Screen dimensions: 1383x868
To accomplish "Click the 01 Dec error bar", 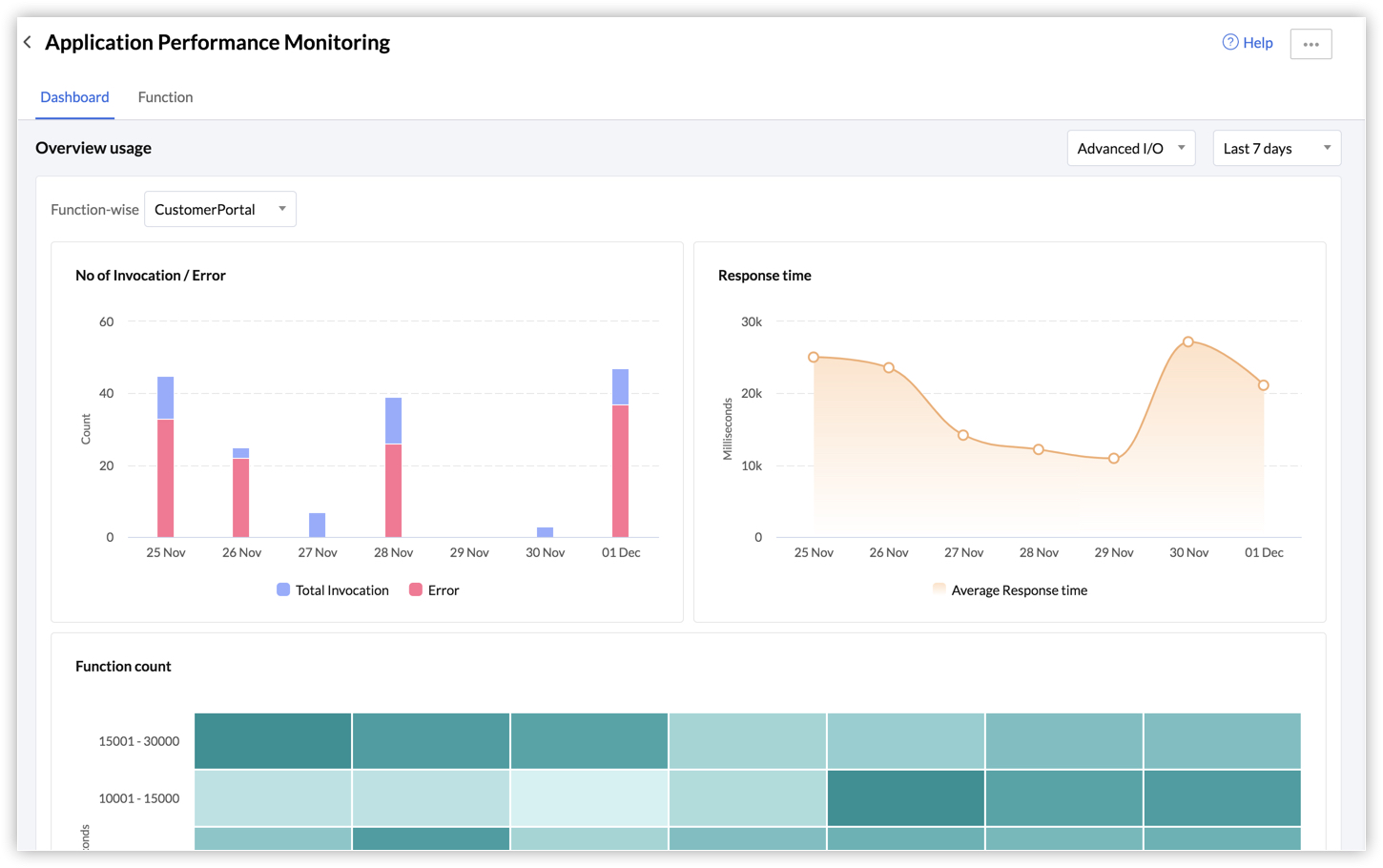I will (x=620, y=471).
